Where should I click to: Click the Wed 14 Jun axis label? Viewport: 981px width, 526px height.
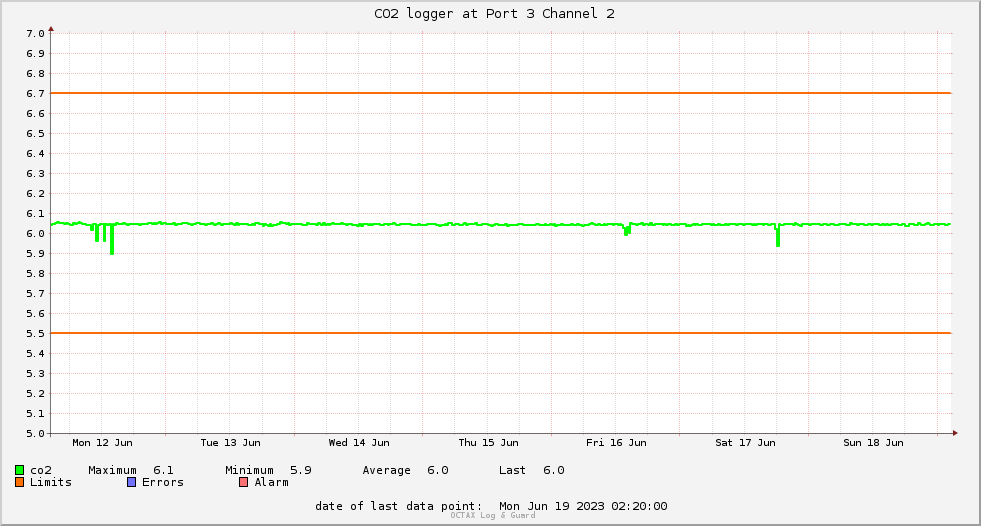click(359, 443)
